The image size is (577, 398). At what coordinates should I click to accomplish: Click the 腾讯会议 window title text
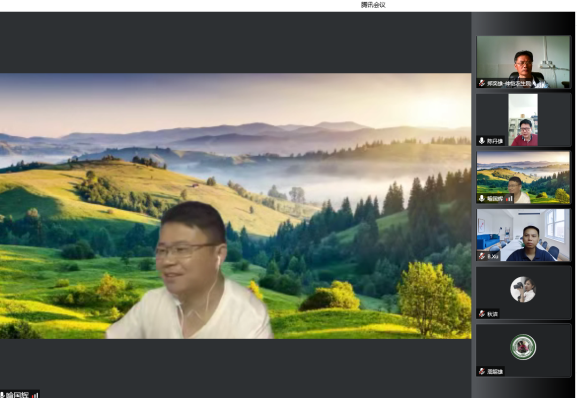click(x=373, y=5)
